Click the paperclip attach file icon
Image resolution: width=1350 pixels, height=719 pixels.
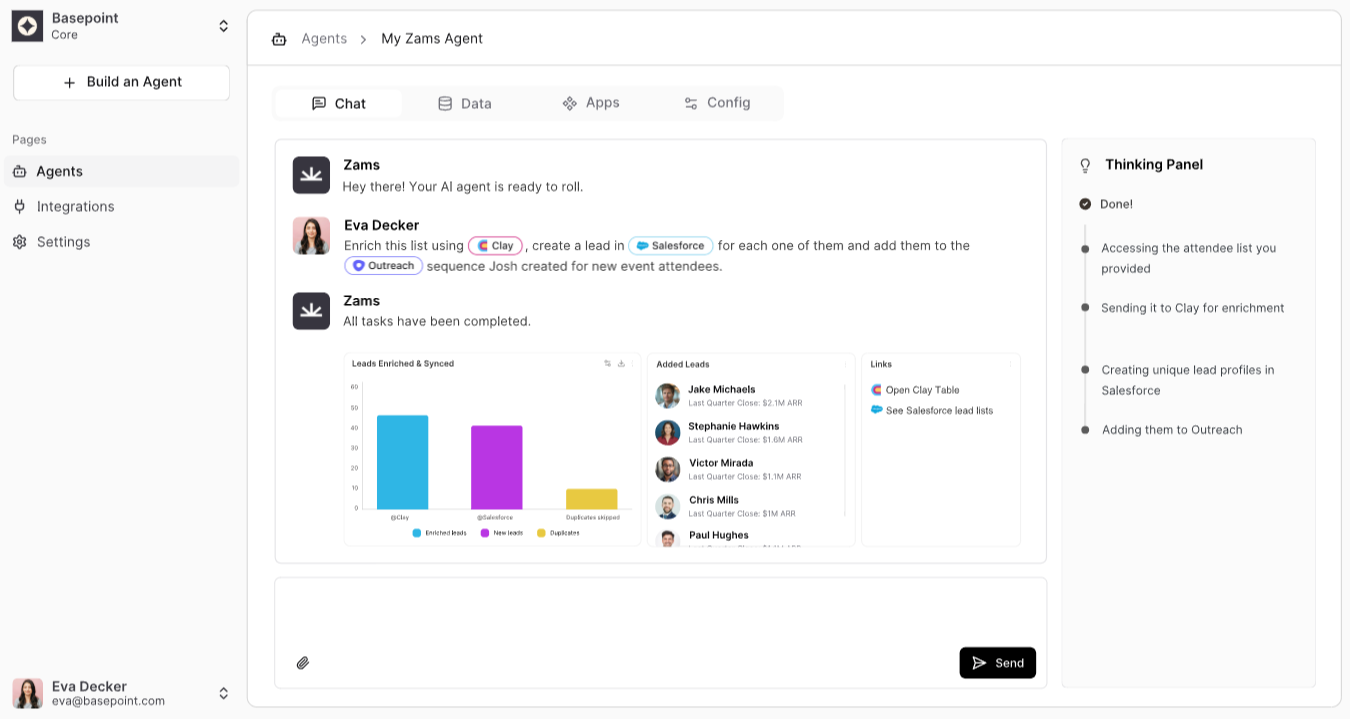point(303,663)
